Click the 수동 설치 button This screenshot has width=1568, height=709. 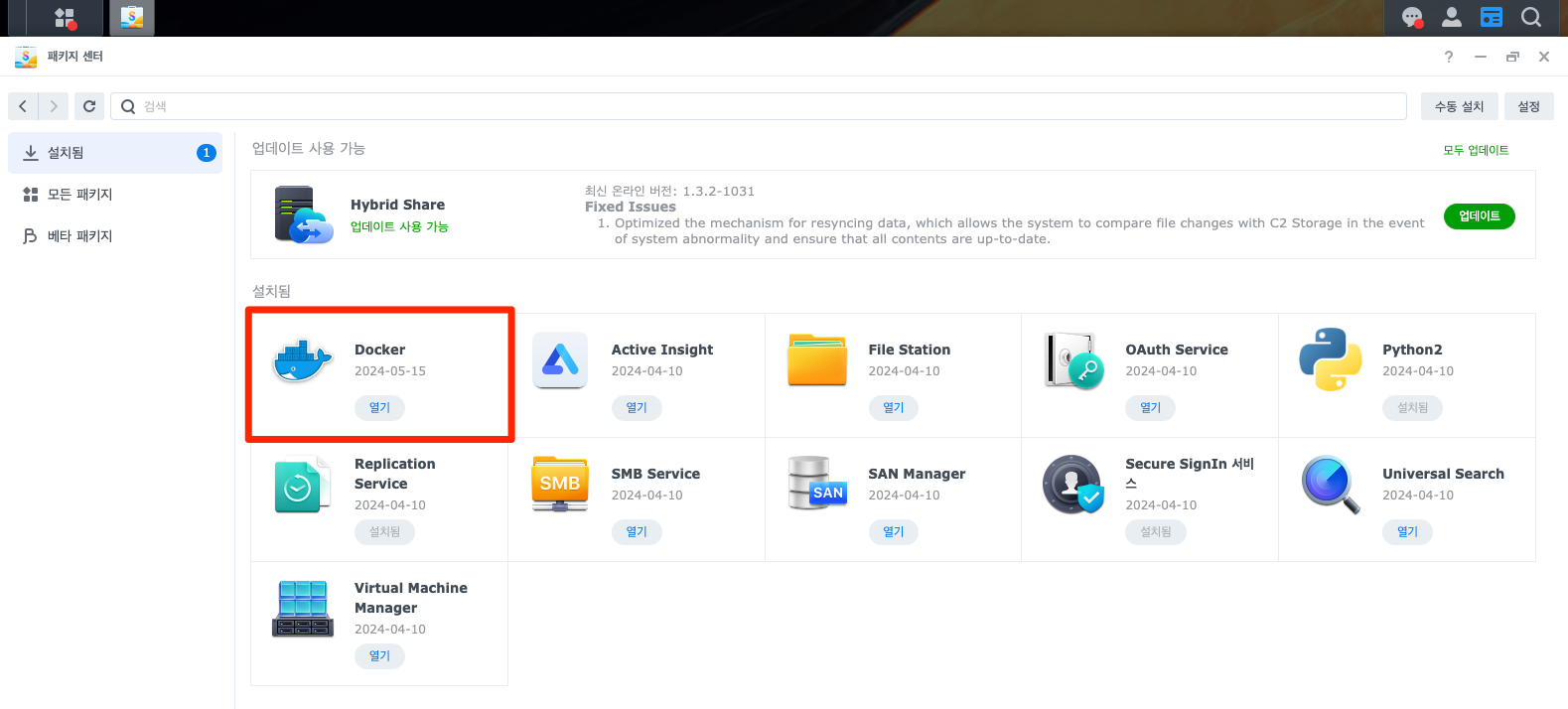tap(1459, 106)
